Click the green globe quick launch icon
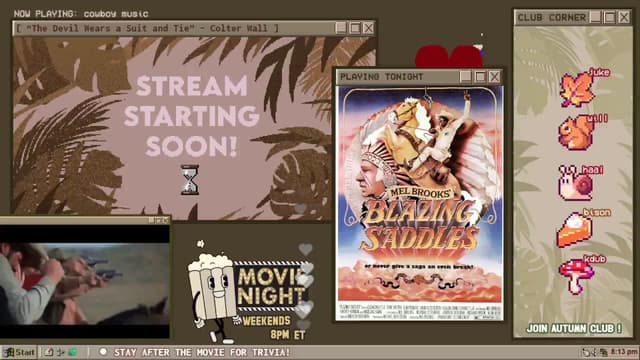 [x=73, y=352]
